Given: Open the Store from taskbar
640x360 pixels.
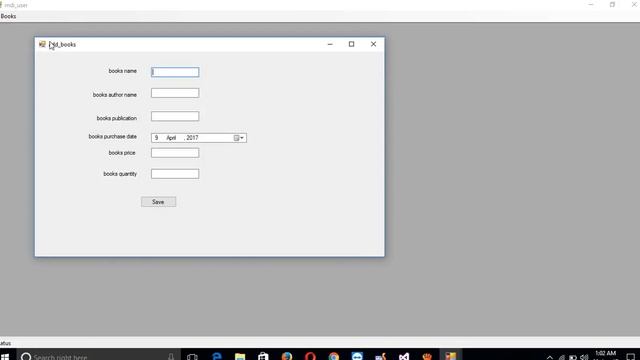Looking at the screenshot, I should (263, 356).
